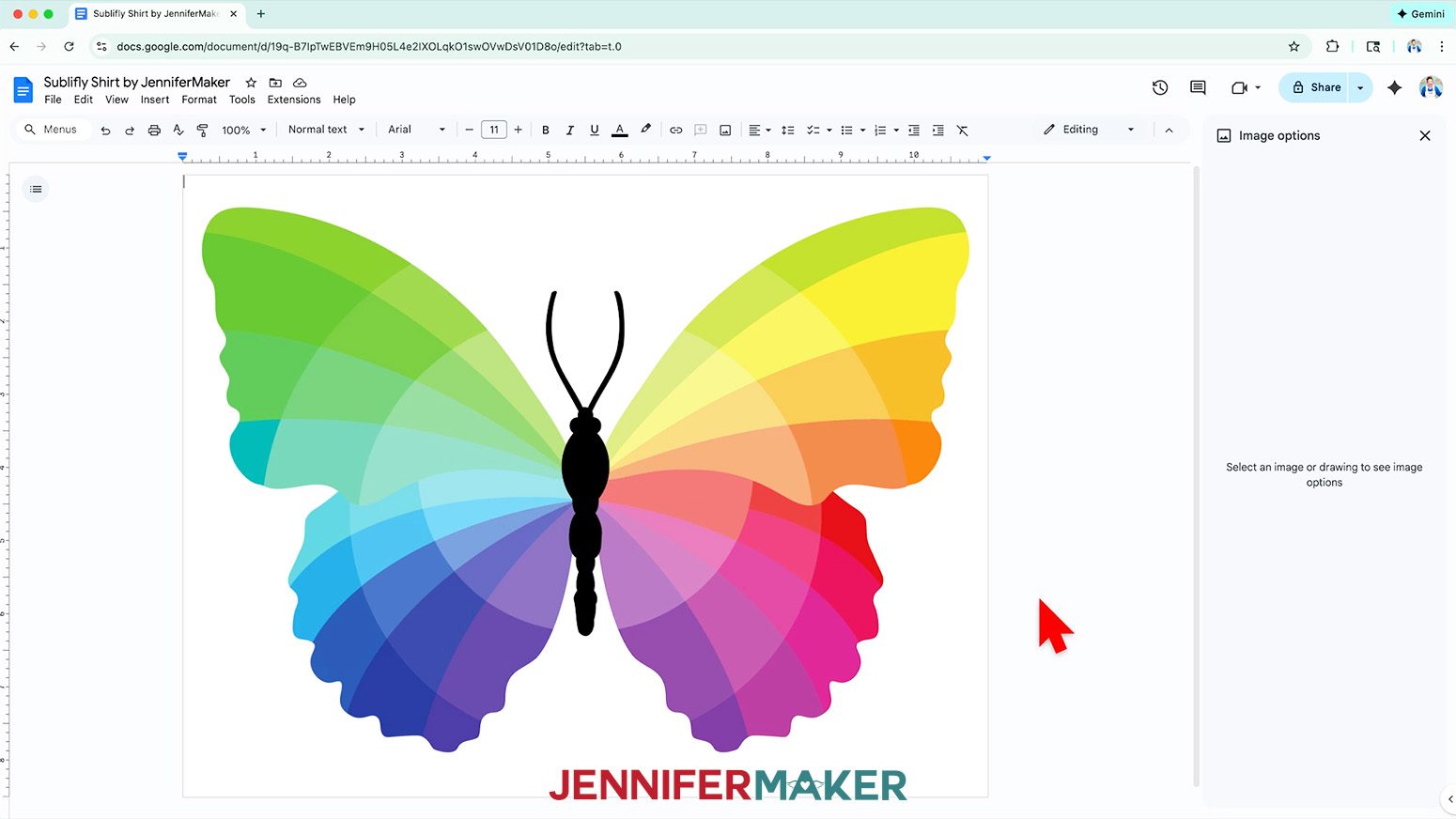Image resolution: width=1456 pixels, height=819 pixels.
Task: Click the Redo arrow in toolbar
Action: 130,131
